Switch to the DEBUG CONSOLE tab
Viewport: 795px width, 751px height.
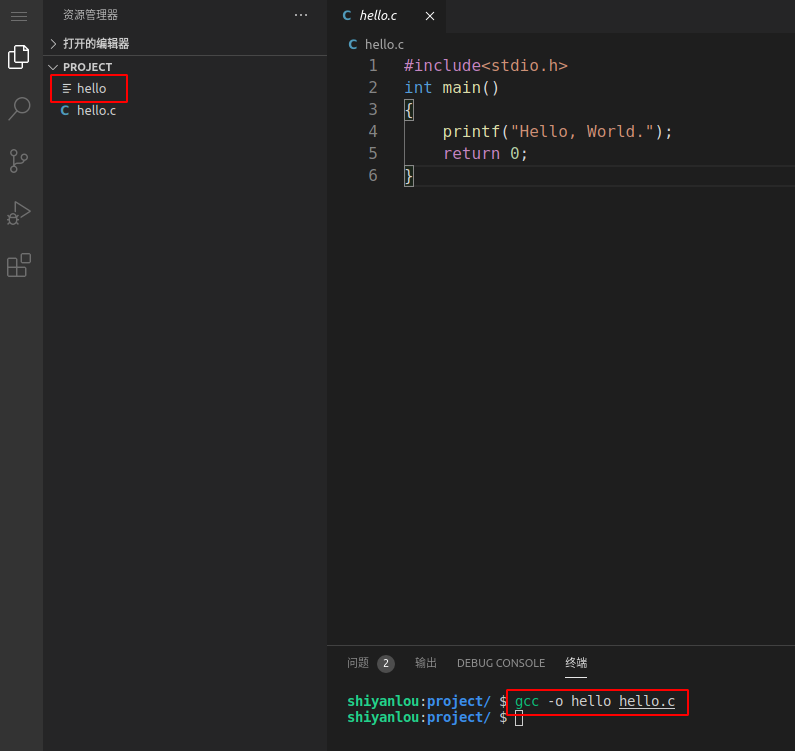(x=501, y=663)
